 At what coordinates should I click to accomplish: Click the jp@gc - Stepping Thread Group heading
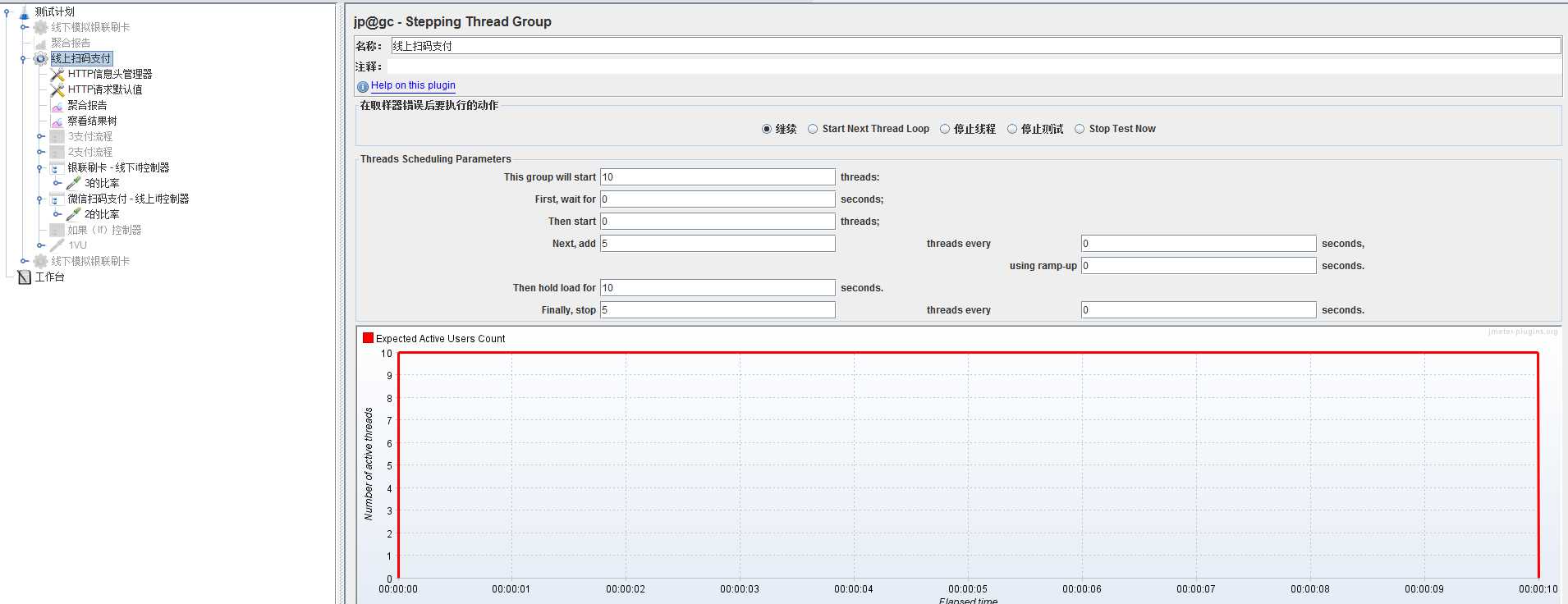452,21
